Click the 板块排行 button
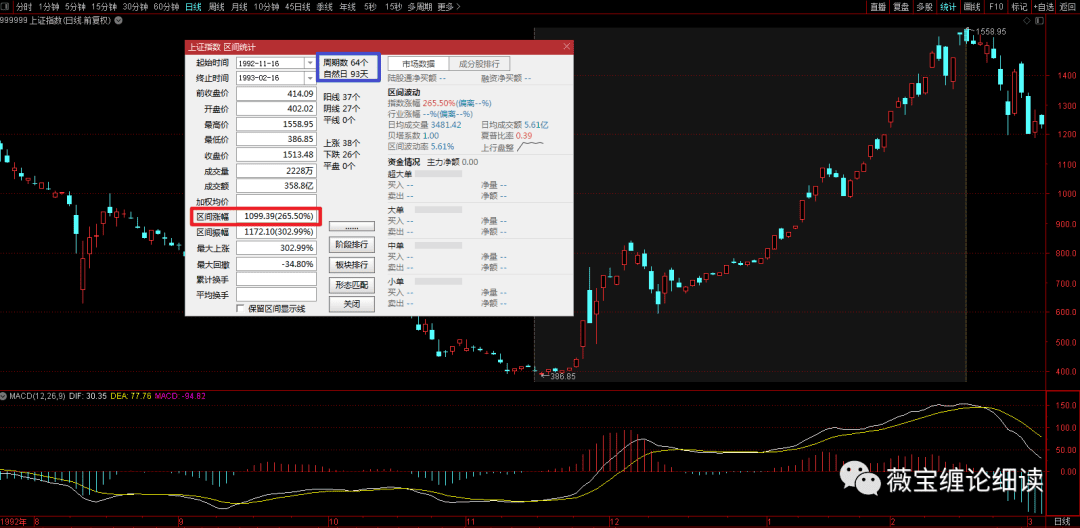 point(352,264)
